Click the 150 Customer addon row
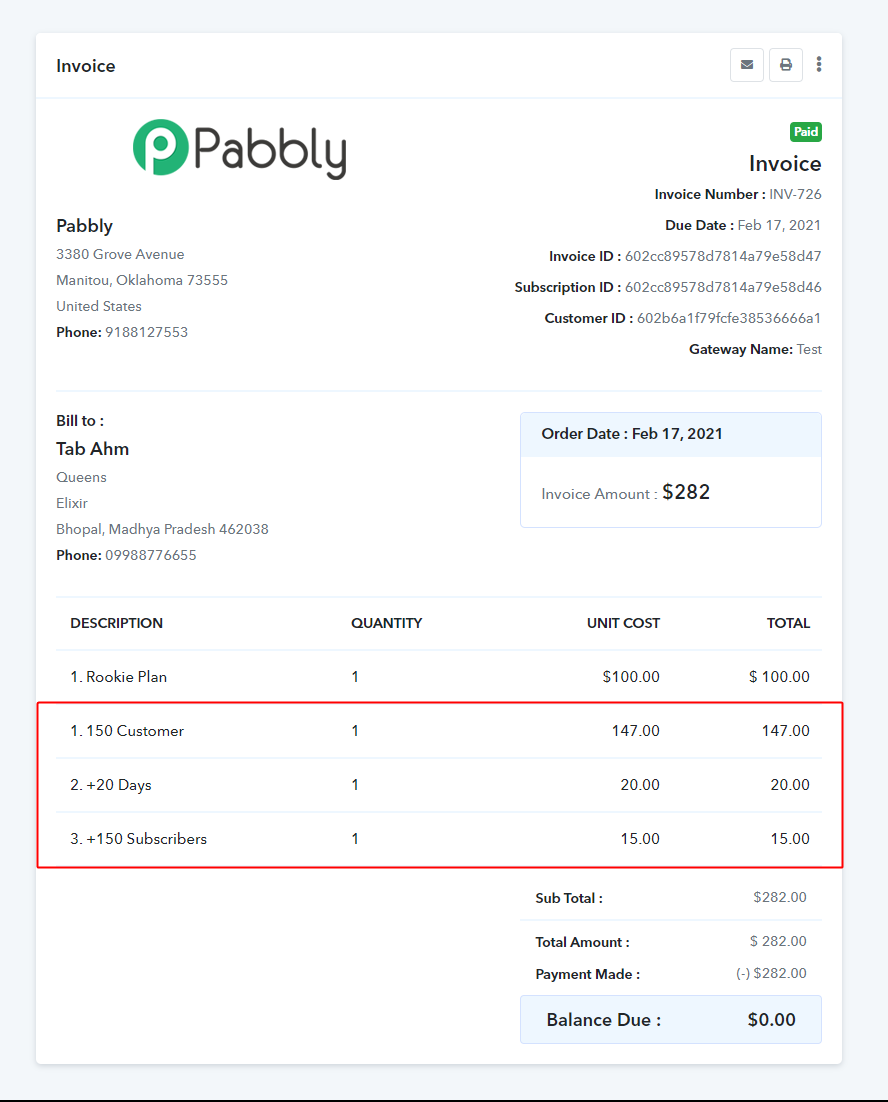Screen dimensions: 888x1102 click(439, 731)
